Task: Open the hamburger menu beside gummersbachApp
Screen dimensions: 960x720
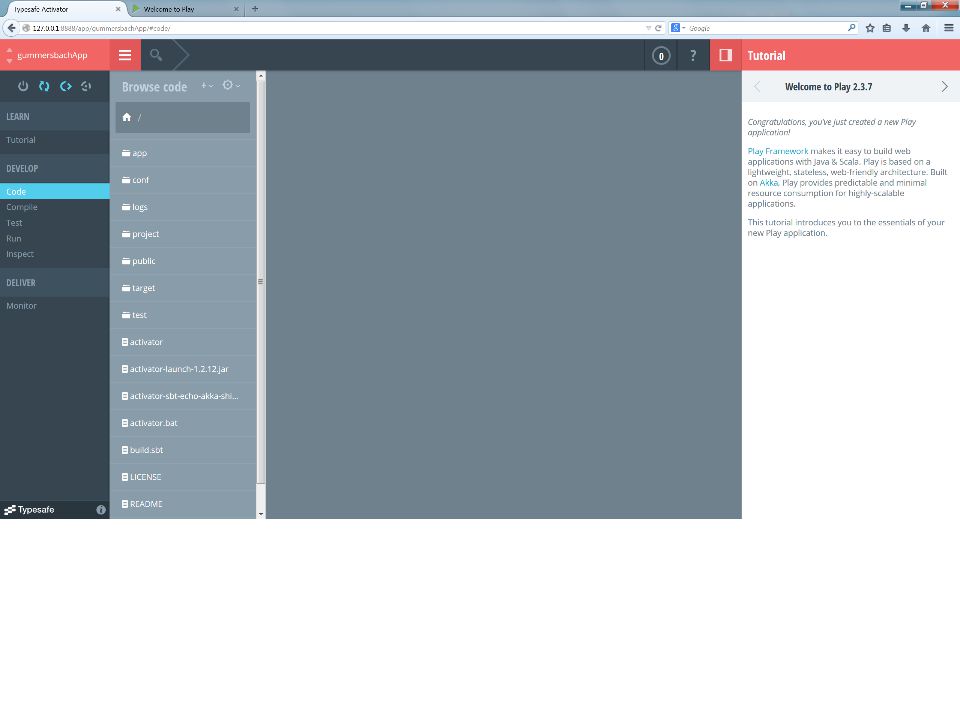Action: (x=125, y=55)
